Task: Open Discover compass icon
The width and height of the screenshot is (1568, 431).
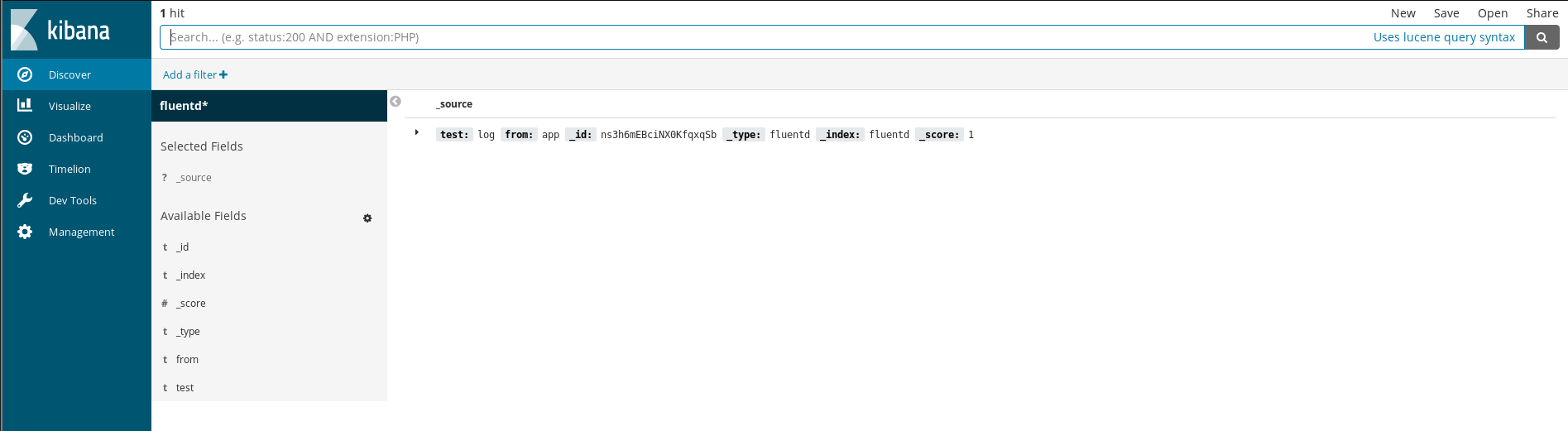Action: point(25,74)
